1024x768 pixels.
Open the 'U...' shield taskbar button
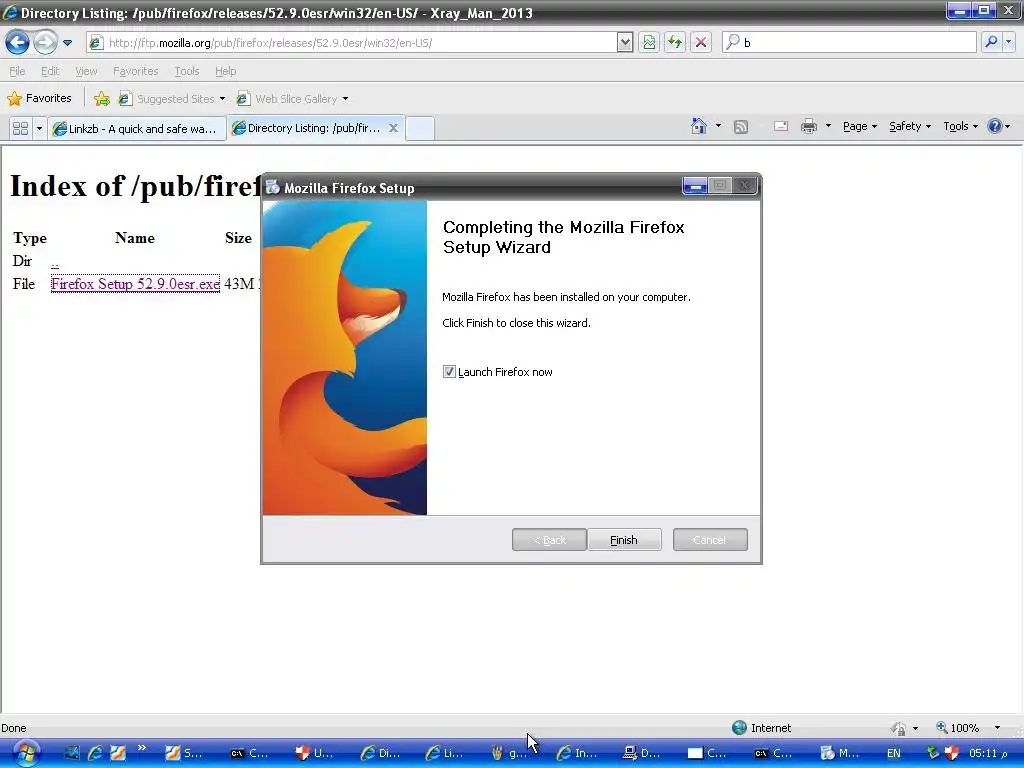click(315, 753)
